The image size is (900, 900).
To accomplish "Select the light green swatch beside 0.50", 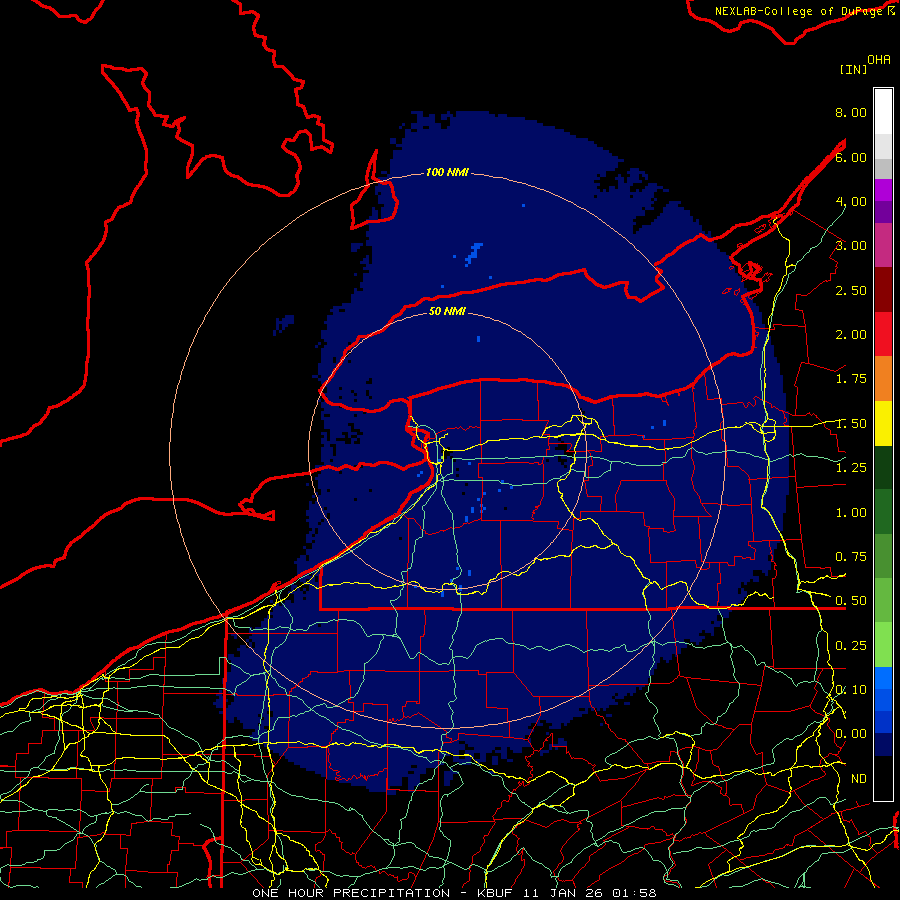I will (x=883, y=600).
